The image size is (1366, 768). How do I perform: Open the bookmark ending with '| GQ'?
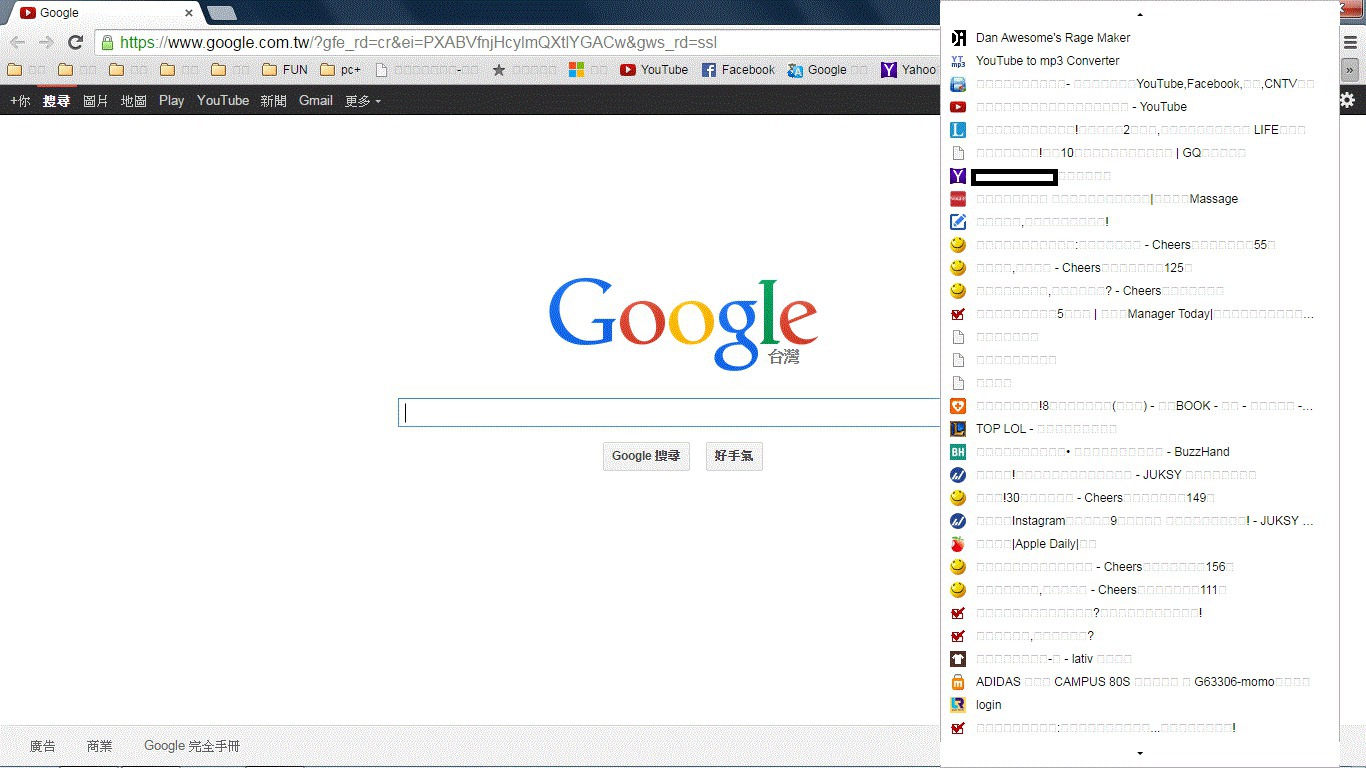[x=1140, y=153]
